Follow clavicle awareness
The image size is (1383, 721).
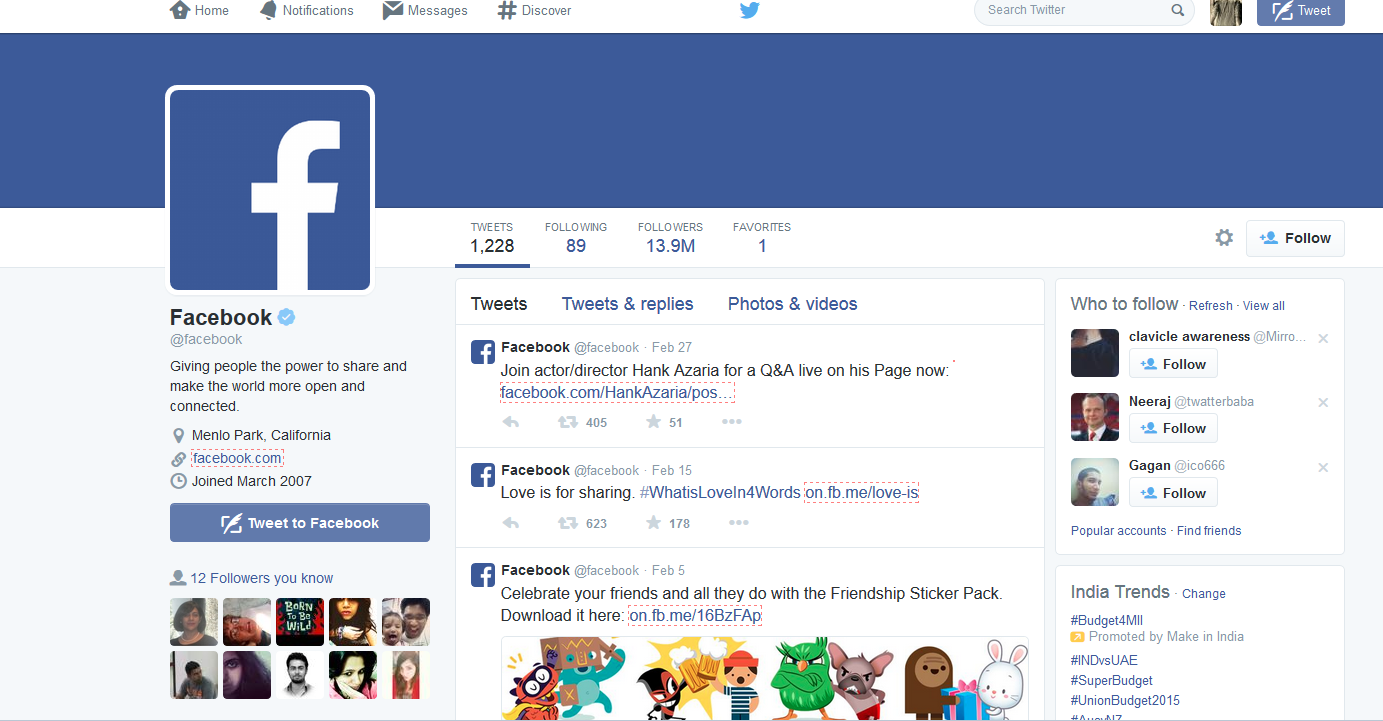coord(1173,364)
